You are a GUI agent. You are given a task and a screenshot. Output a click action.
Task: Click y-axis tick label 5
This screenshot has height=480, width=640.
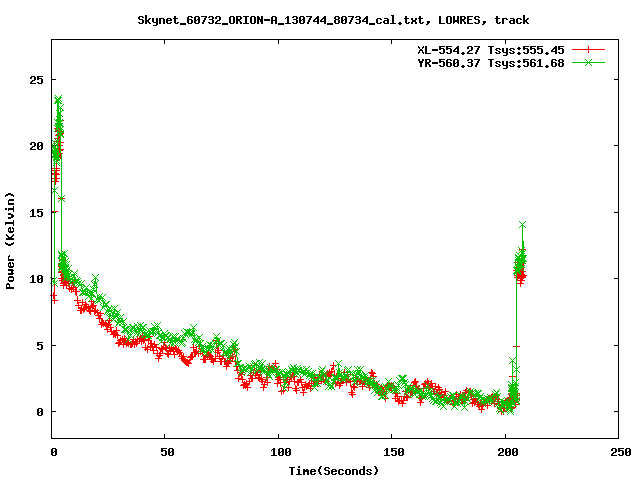tap(40, 346)
